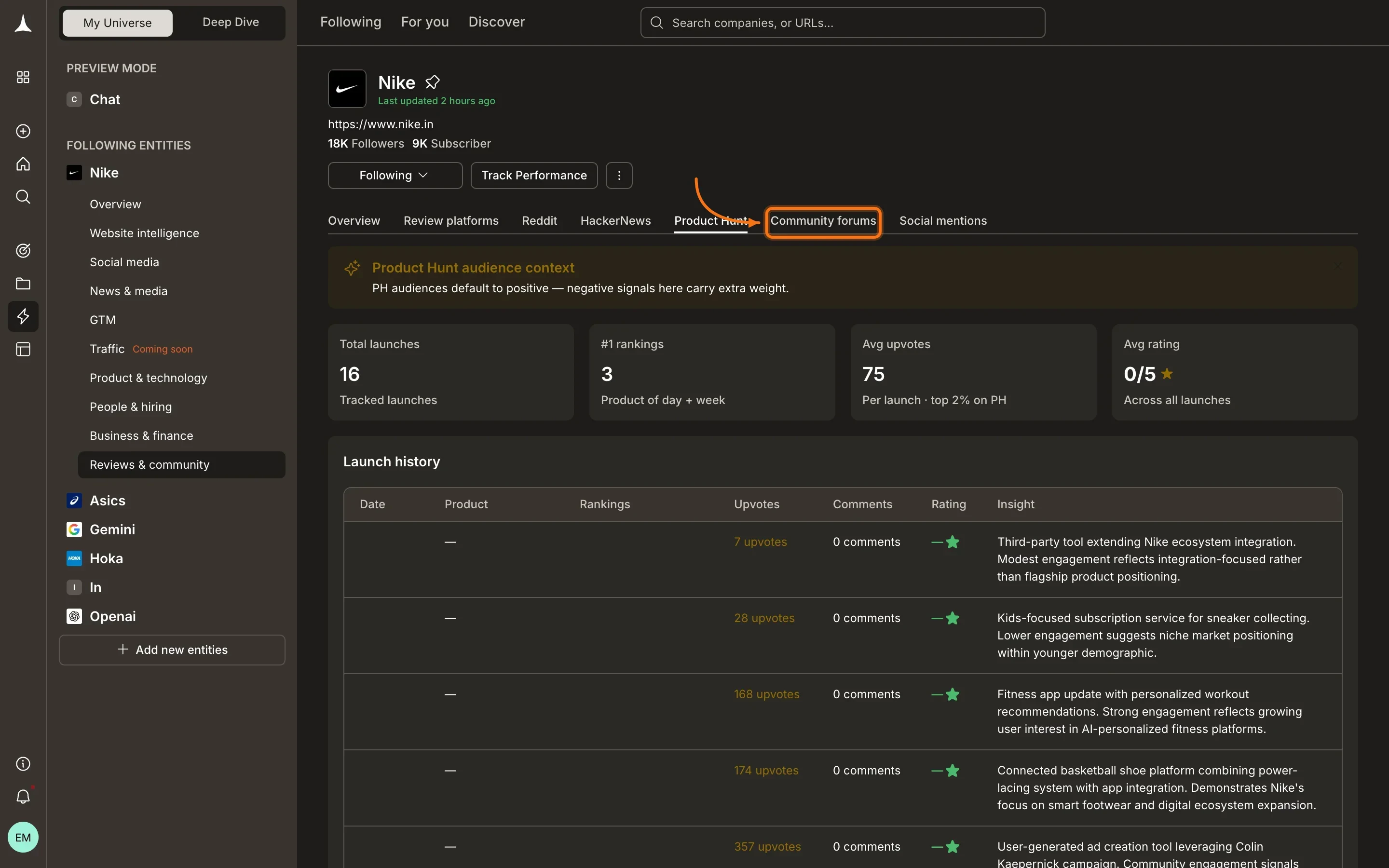The image size is (1389, 868).
Task: Click the target icon in the left rail
Action: pos(23,251)
